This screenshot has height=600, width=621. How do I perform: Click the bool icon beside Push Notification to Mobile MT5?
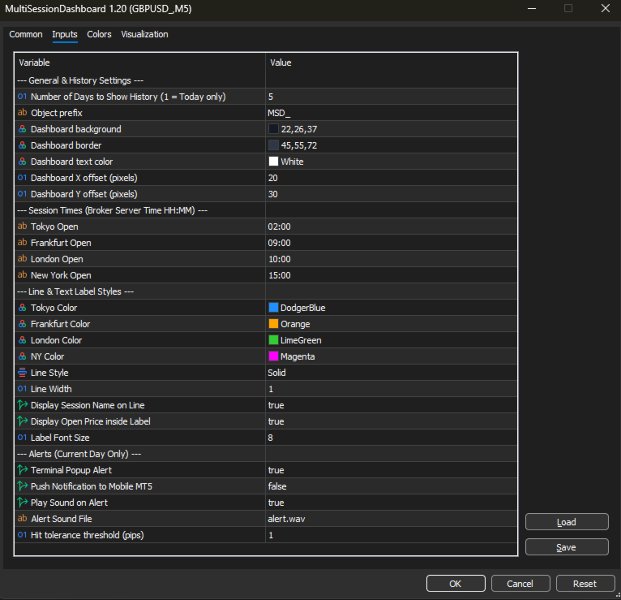(x=22, y=486)
